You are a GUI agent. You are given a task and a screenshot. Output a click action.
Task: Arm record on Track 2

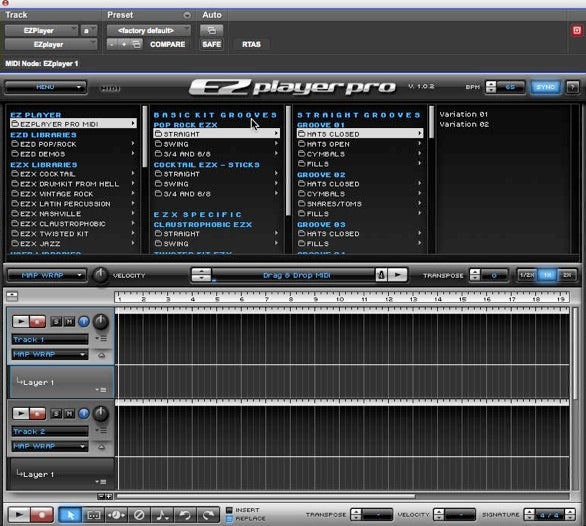37,413
